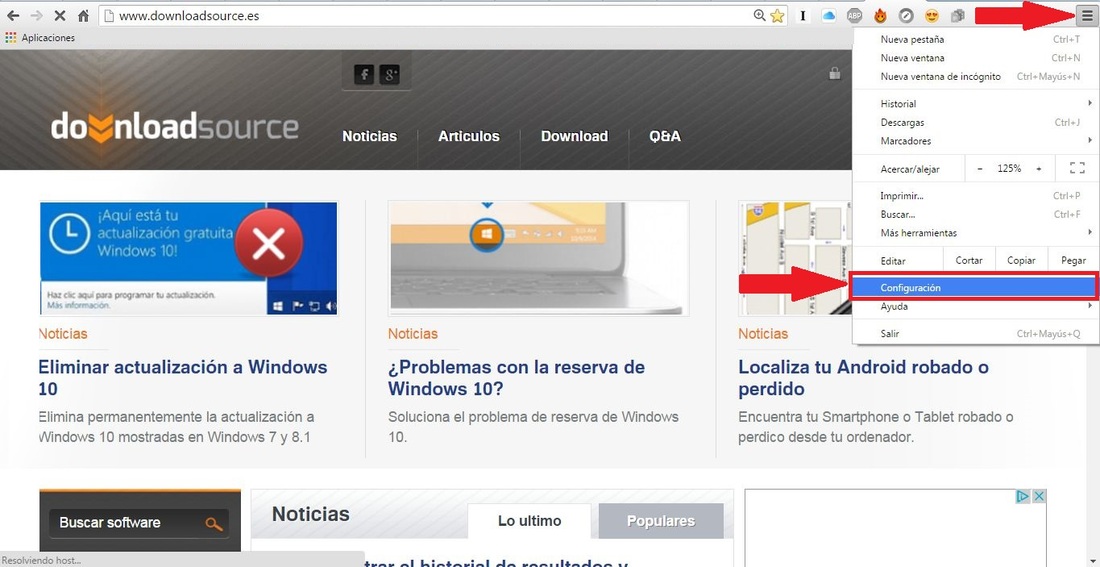Open article Localiza tu Android robado o perdido
Viewport: 1100px width, 567px height.
coord(864,378)
